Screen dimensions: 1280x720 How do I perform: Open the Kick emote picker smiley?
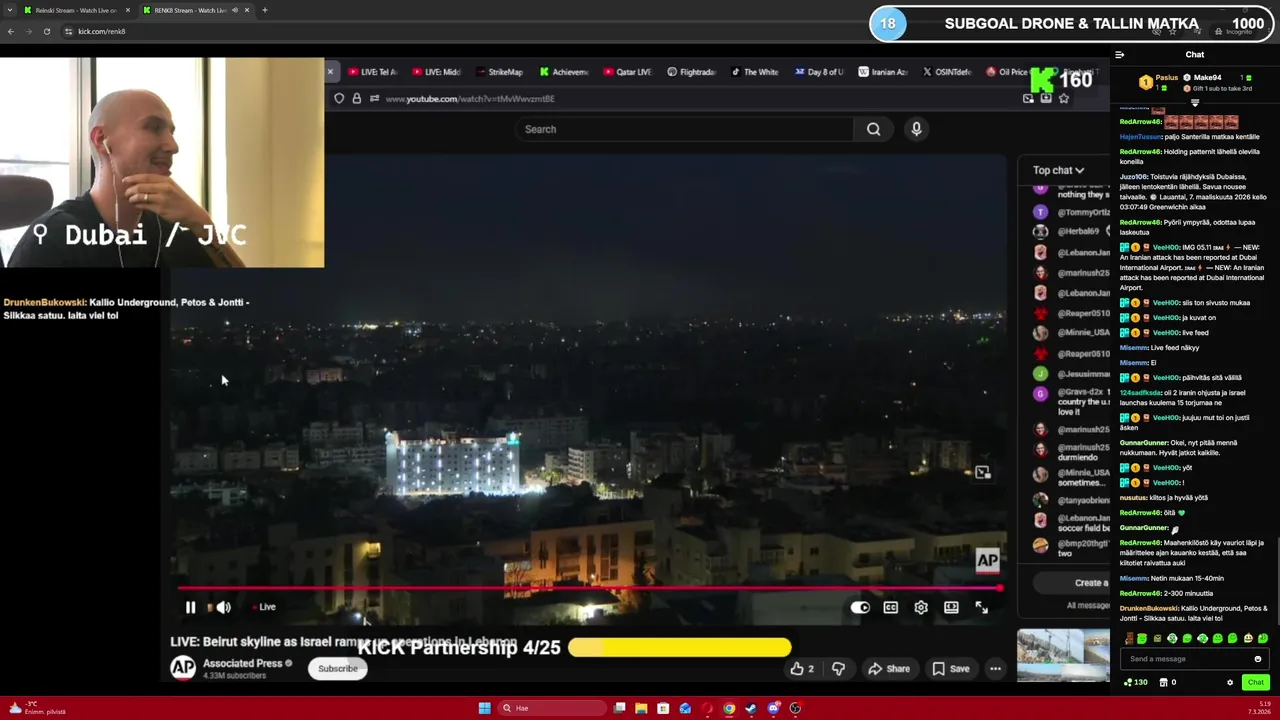pyautogui.click(x=1258, y=659)
